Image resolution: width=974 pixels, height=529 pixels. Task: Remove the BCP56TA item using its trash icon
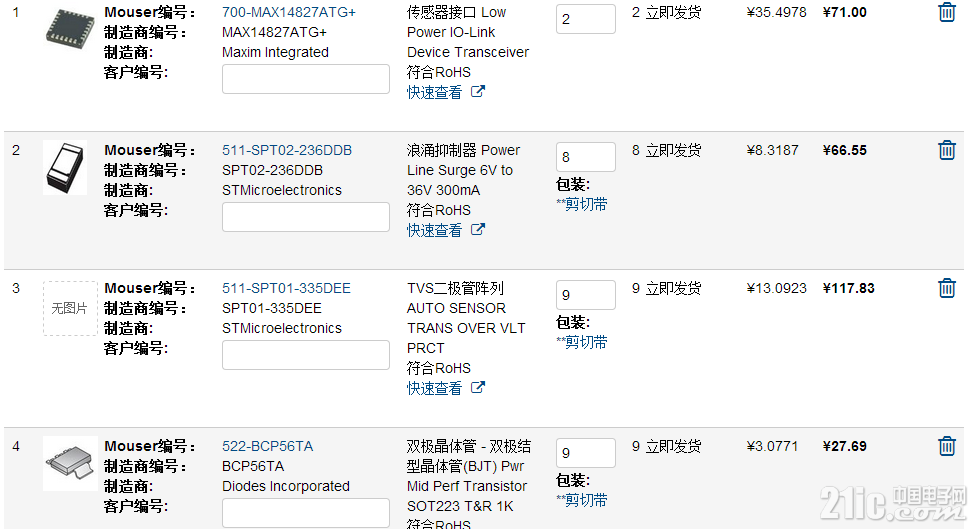point(946,446)
